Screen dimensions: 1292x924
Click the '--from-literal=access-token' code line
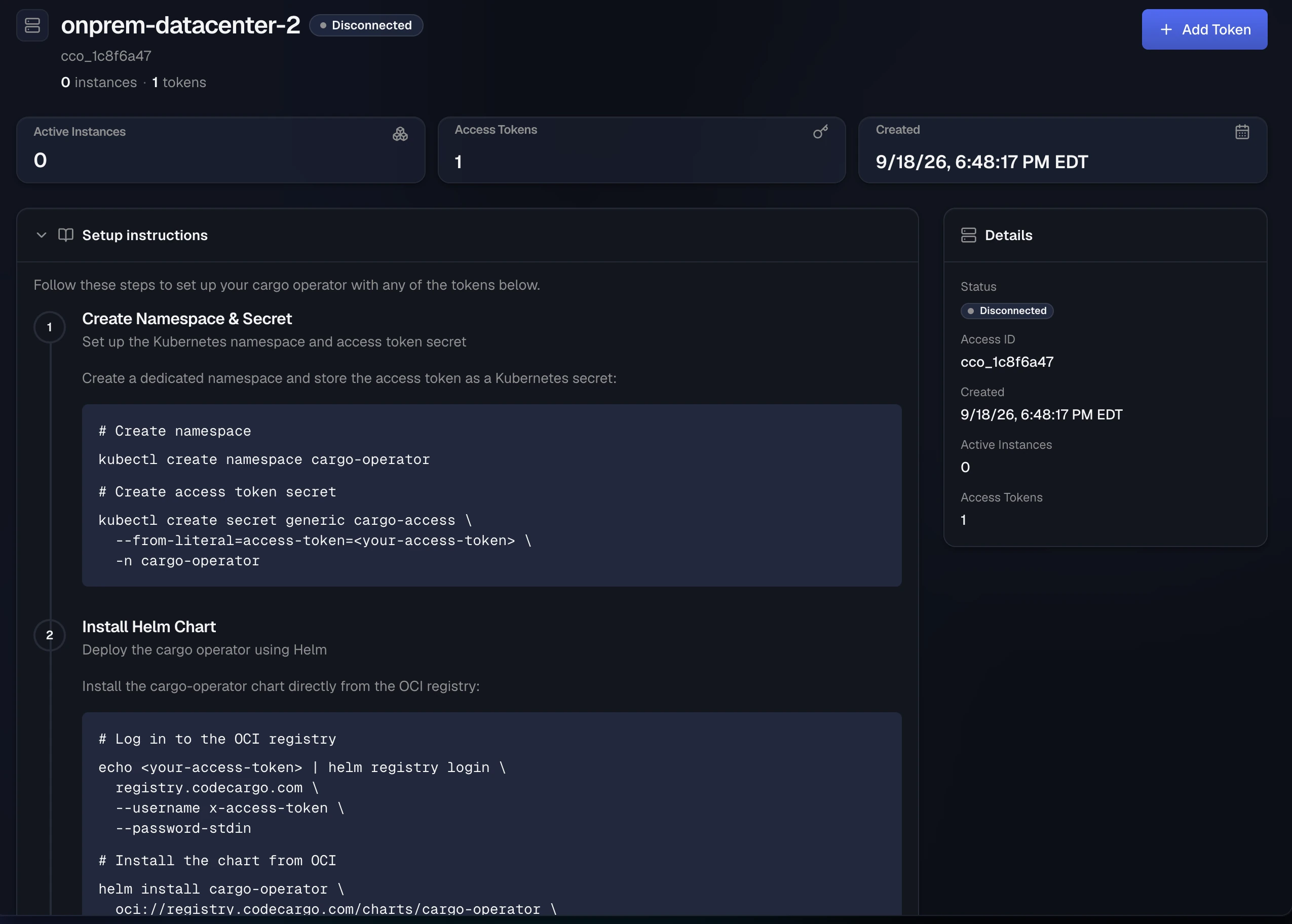tap(323, 541)
